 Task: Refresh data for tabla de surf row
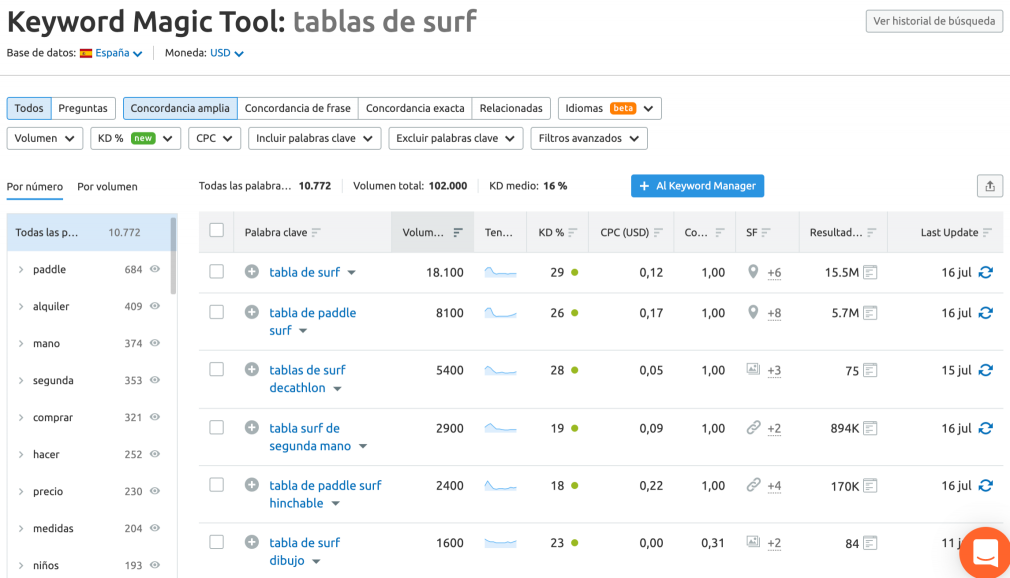click(986, 273)
